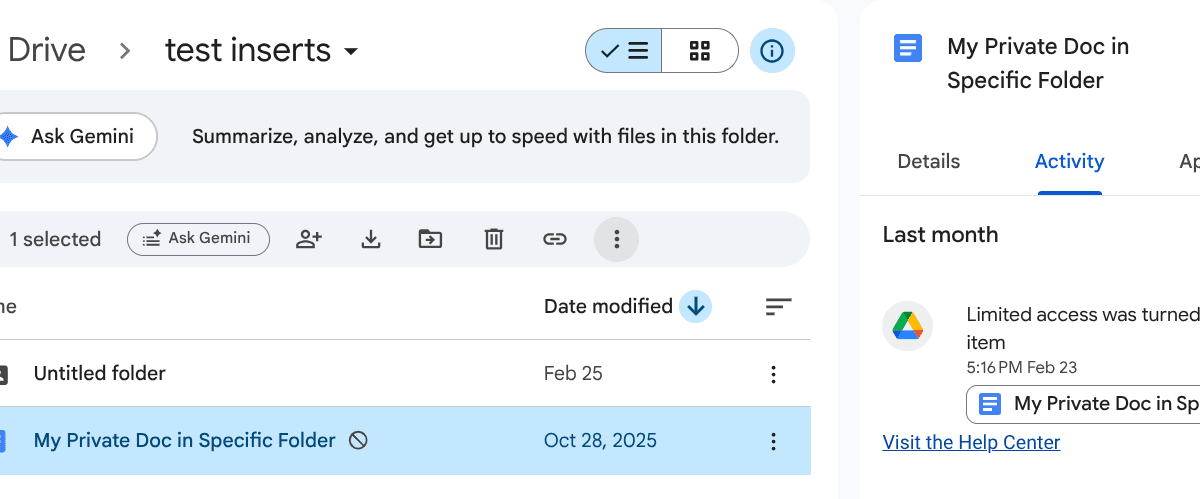Screen dimensions: 1200x499
Task: Move selected item to trash
Action: coord(493,239)
